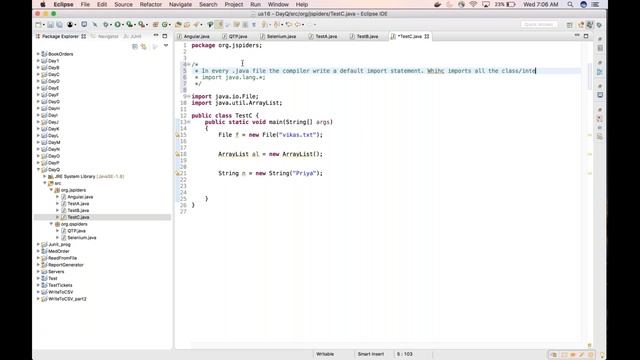Minimize the Package Explorer panel
This screenshot has height=360, width=640.
[156, 36]
